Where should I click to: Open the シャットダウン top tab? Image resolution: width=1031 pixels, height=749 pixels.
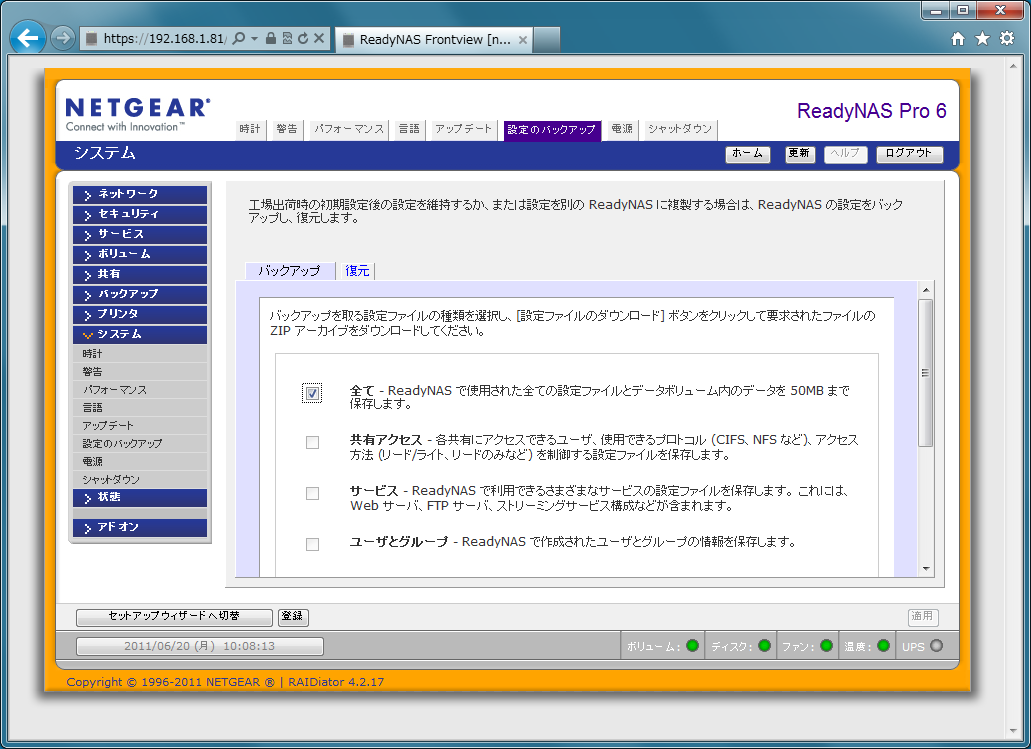[x=679, y=130]
